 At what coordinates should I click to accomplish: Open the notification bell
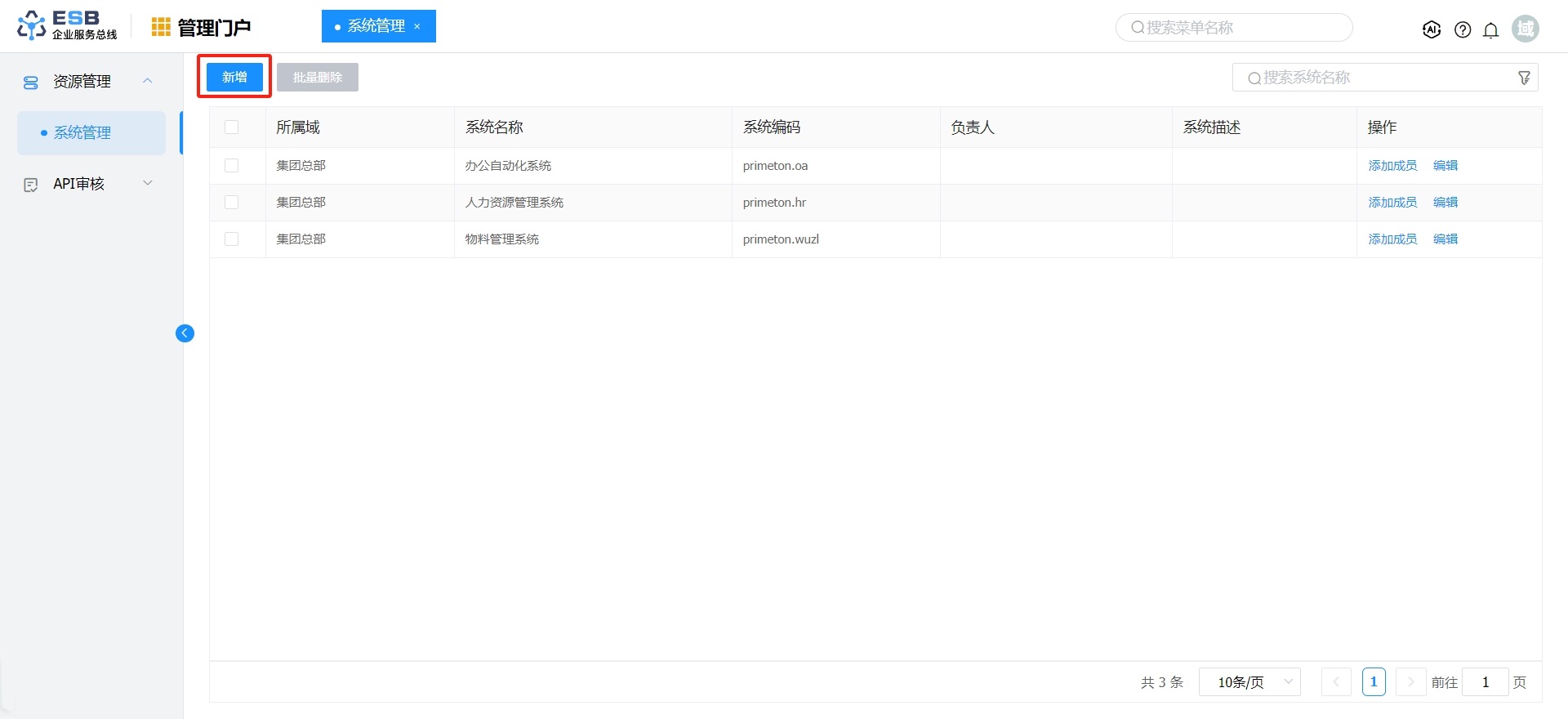coord(1490,30)
